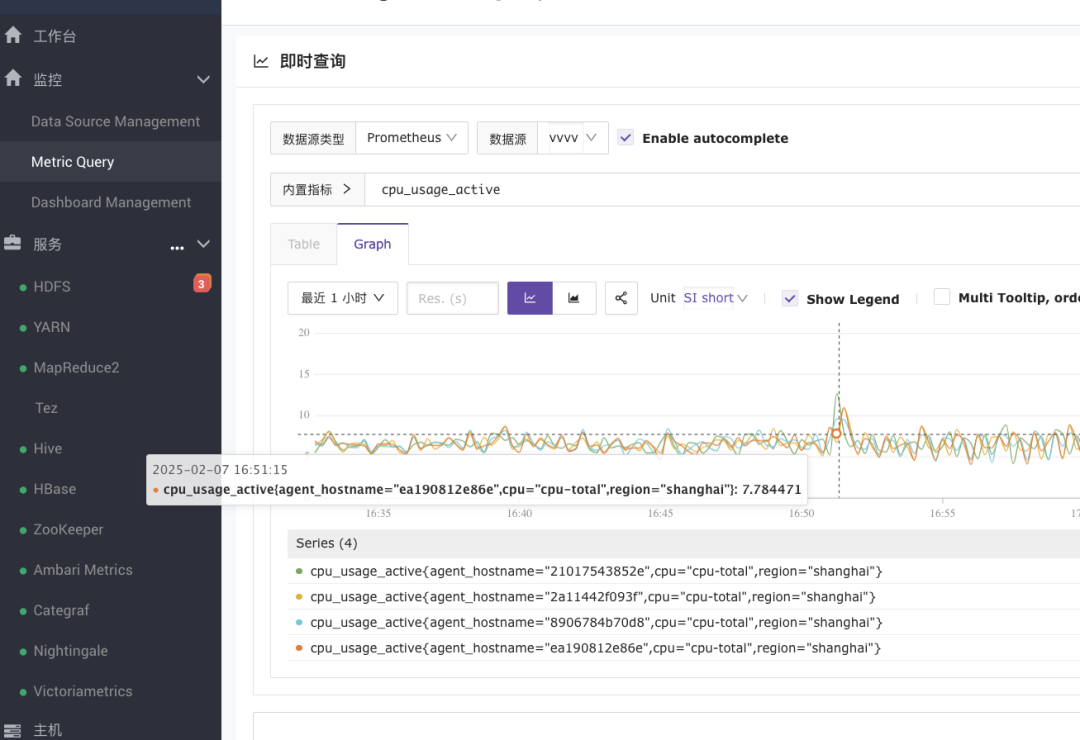The height and width of the screenshot is (740, 1080).
Task: Open the 服务 three-dots more menu
Action: (x=177, y=247)
